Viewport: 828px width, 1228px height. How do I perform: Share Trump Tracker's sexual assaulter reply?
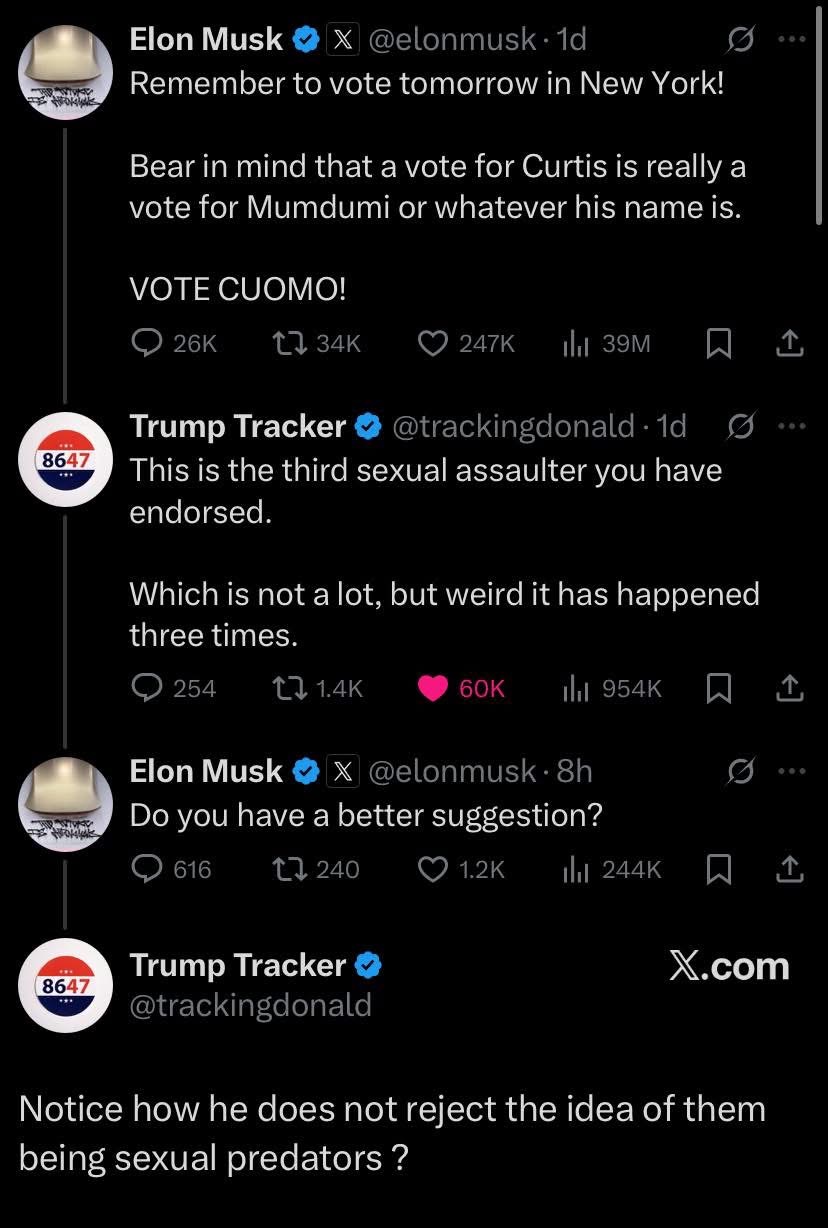790,688
